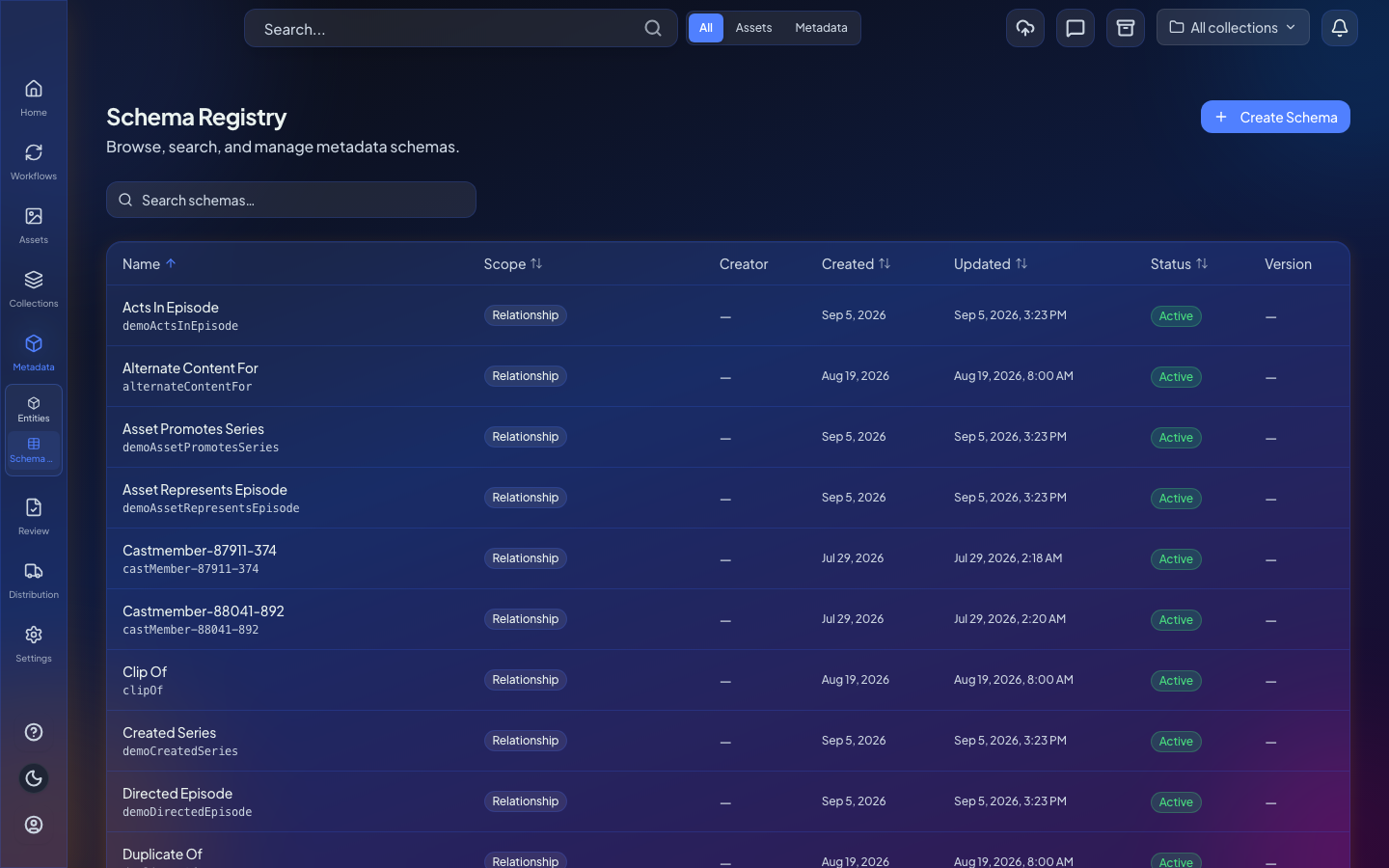Image resolution: width=1389 pixels, height=868 pixels.
Task: Open notifications bell
Action: [1340, 28]
